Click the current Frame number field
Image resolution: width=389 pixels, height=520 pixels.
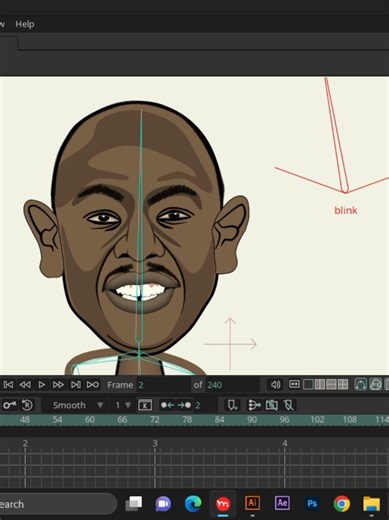click(x=163, y=385)
